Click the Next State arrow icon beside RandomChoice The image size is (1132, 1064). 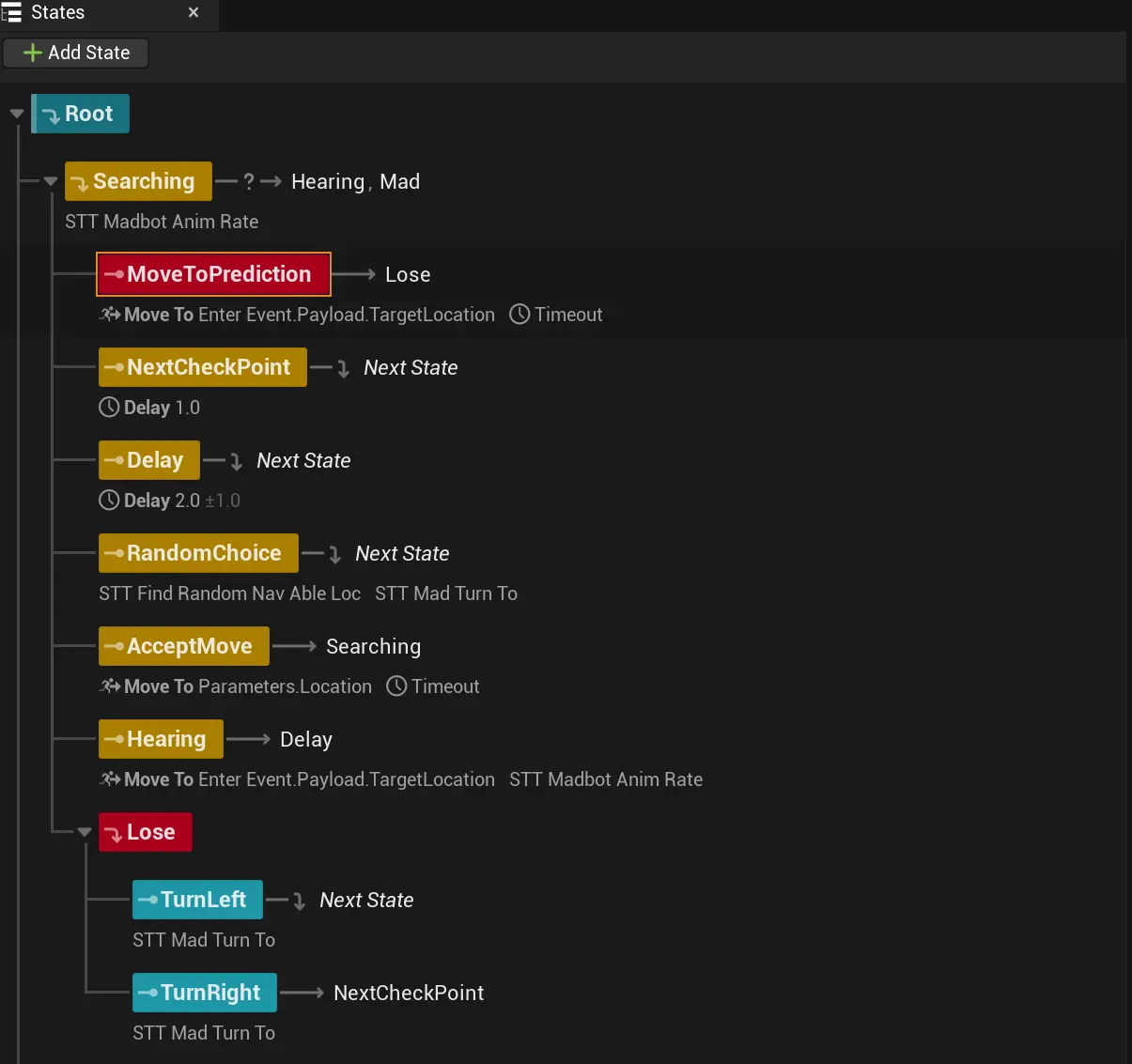334,554
